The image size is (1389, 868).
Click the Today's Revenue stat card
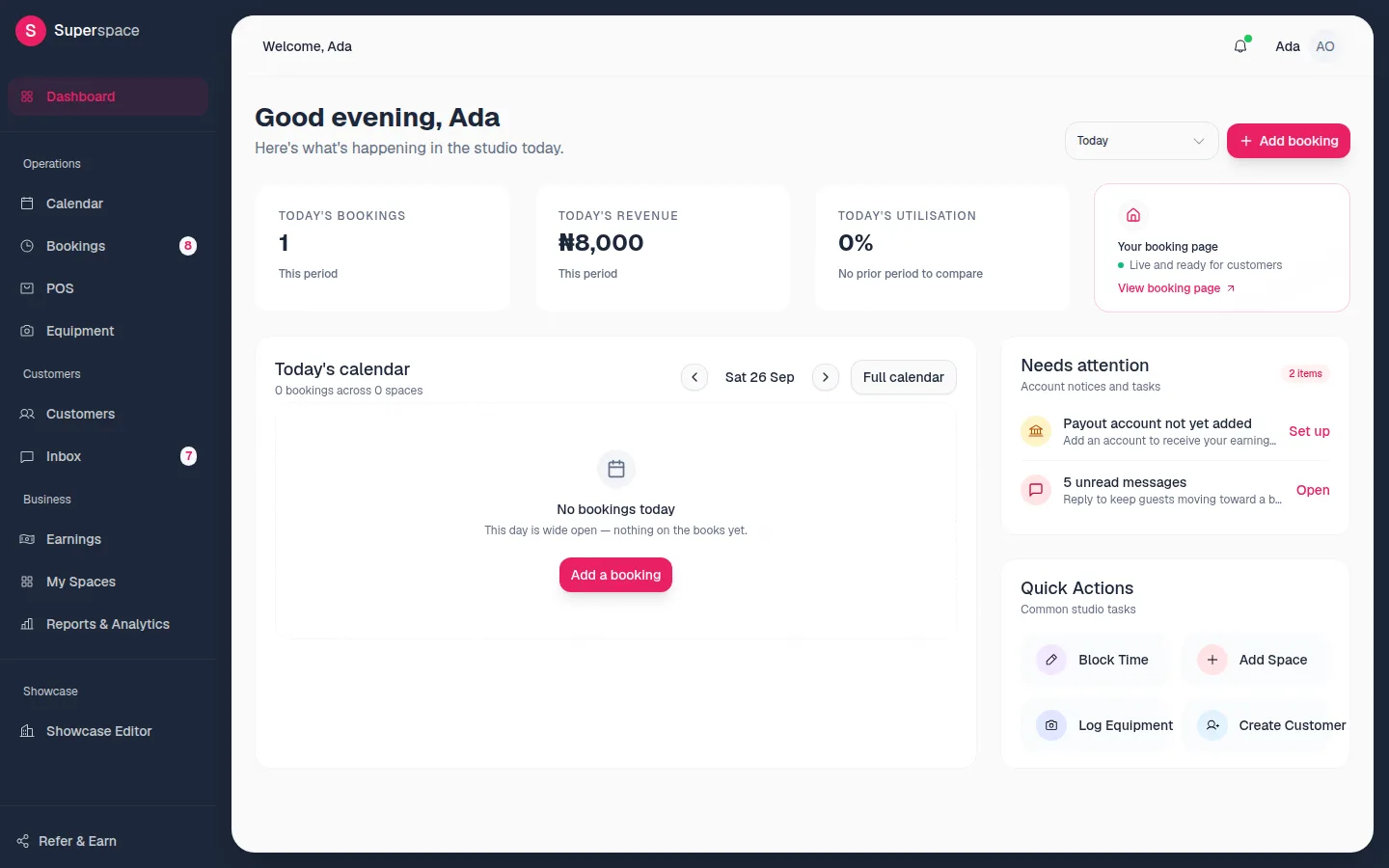pyautogui.click(x=663, y=248)
